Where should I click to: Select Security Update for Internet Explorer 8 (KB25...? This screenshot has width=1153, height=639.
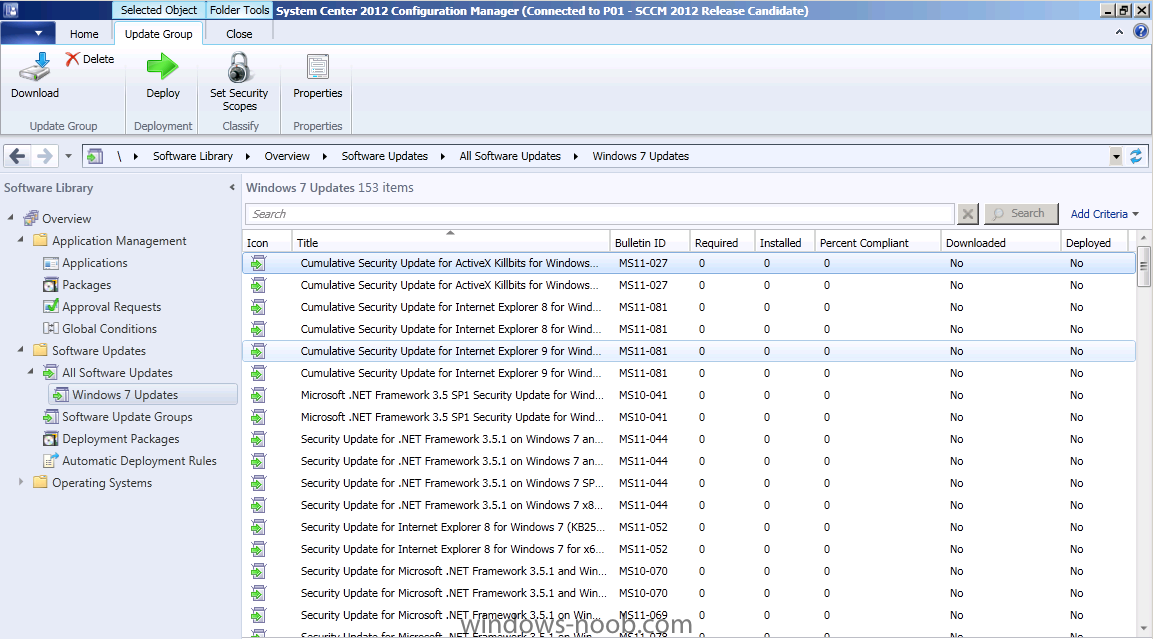(x=689, y=527)
